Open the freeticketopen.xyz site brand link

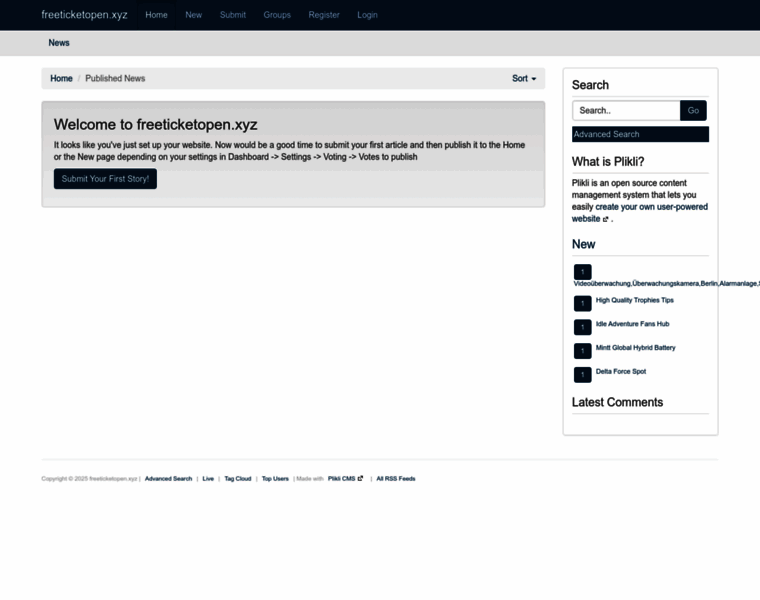[84, 15]
